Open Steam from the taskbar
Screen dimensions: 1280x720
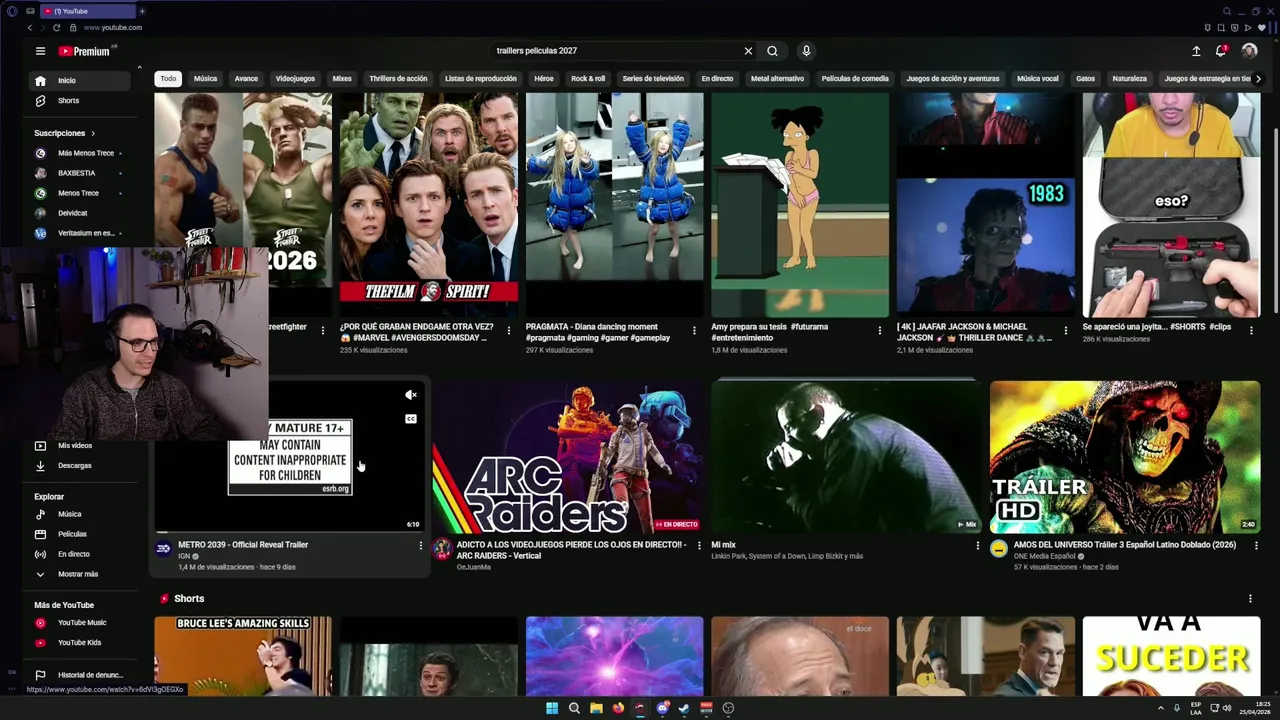click(684, 708)
